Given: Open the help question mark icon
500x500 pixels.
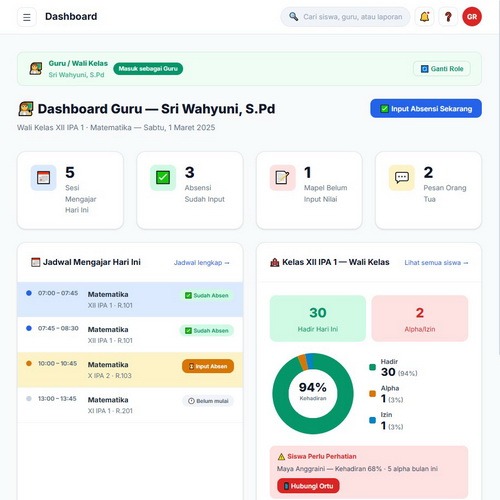Looking at the screenshot, I should pos(448,17).
